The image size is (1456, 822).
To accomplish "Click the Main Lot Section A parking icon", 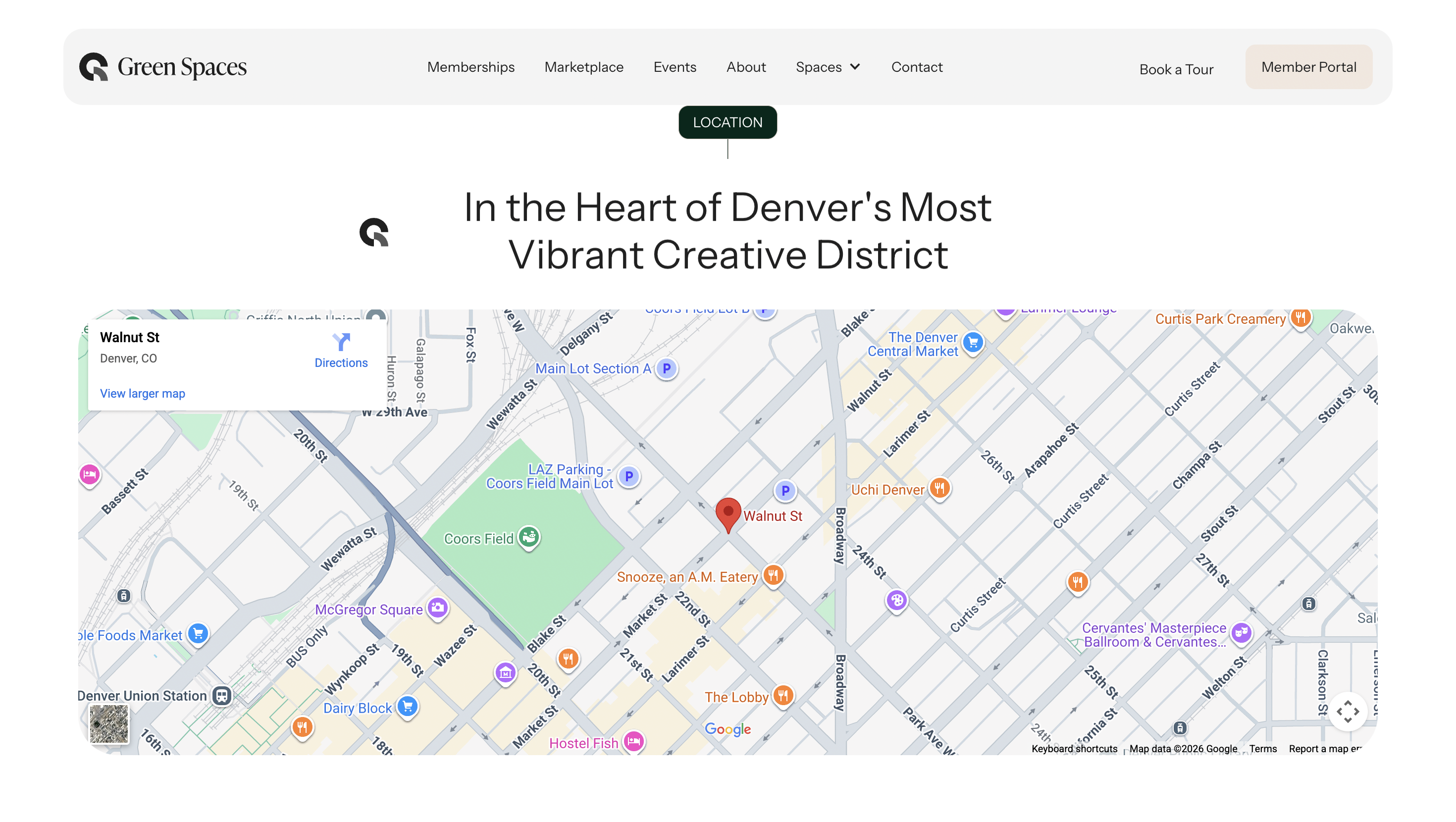I will click(x=667, y=368).
